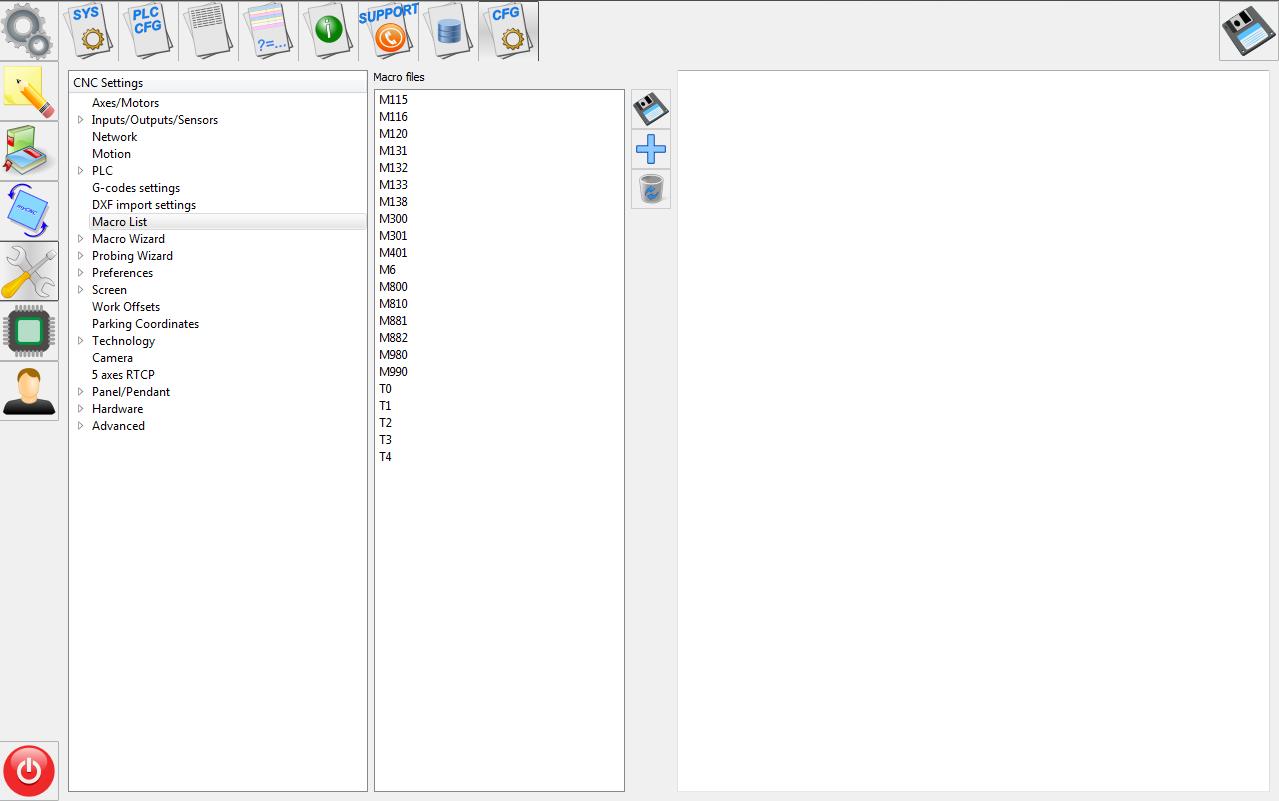Image resolution: width=1279 pixels, height=801 pixels.
Task: Open the user profile sidebar icon
Action: coord(29,391)
